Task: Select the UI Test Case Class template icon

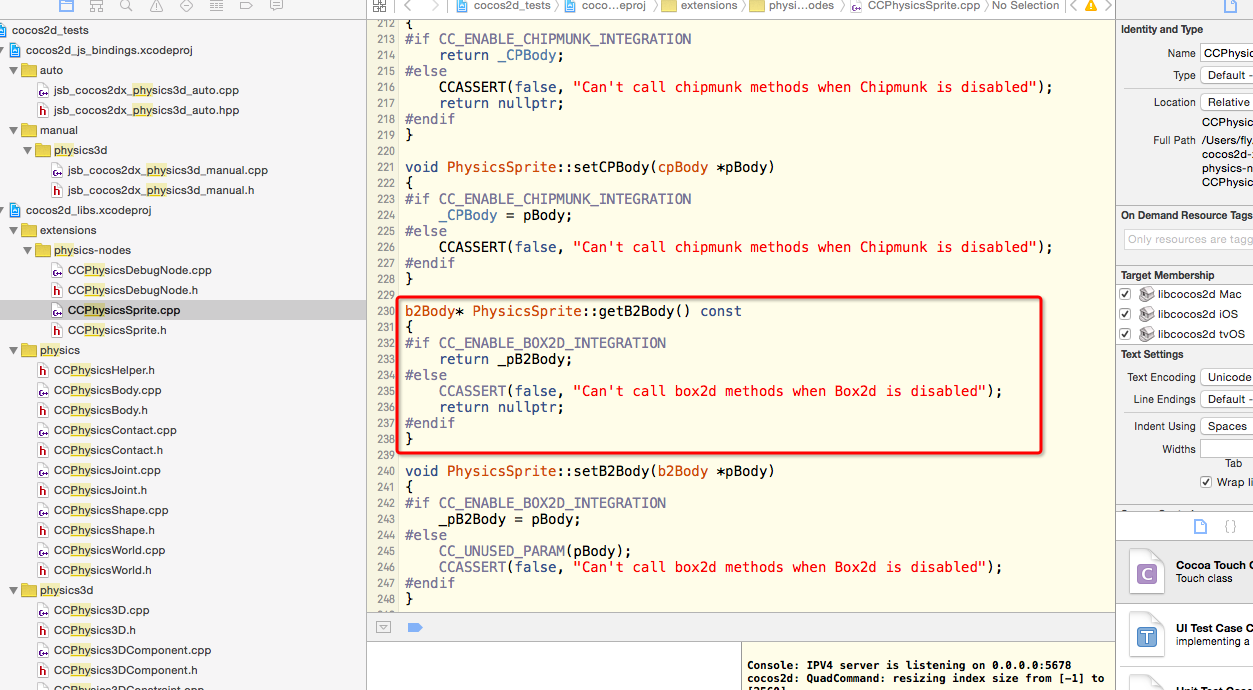Action: tap(1147, 635)
